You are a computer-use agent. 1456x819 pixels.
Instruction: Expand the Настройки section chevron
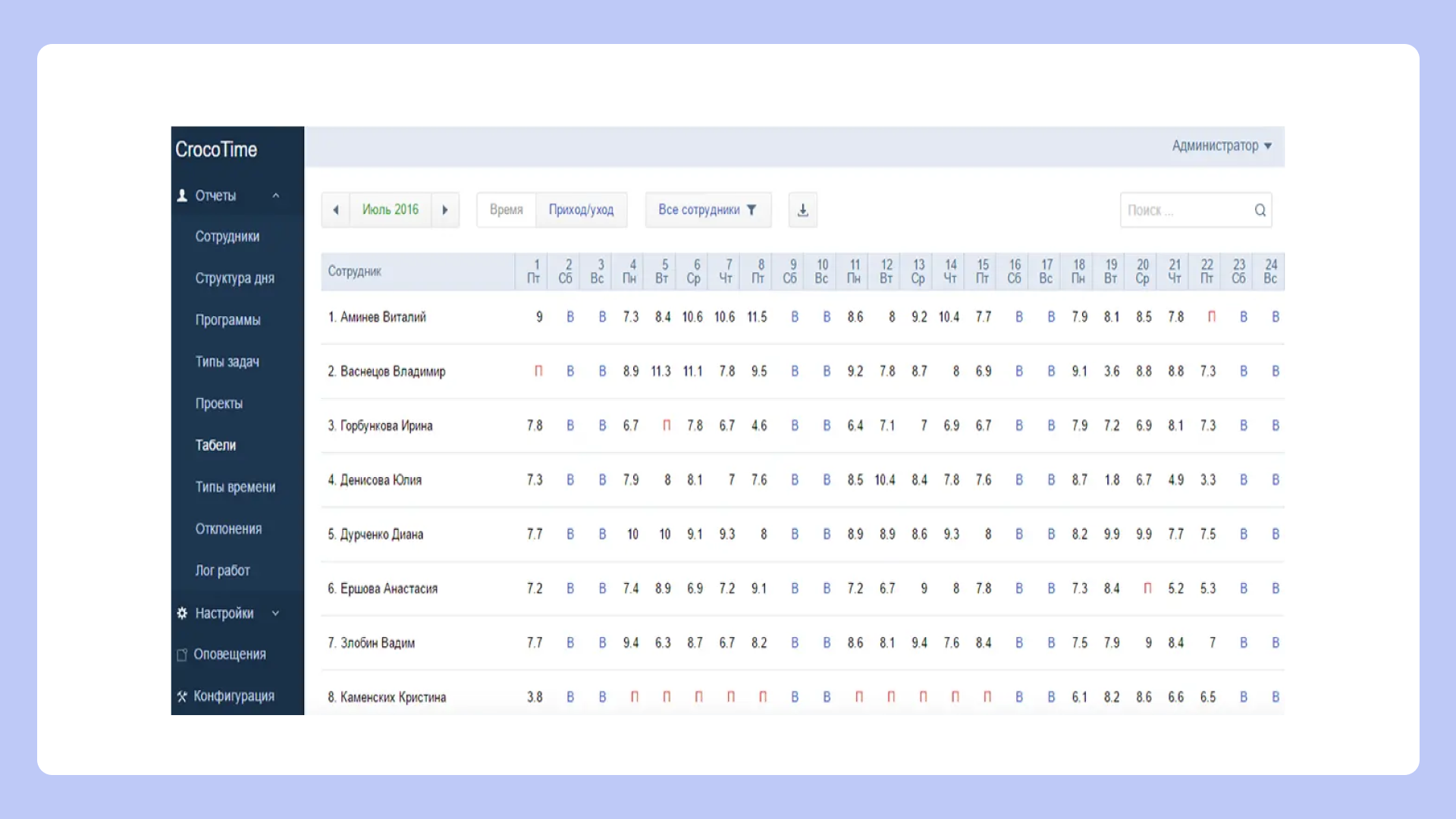[x=276, y=613]
